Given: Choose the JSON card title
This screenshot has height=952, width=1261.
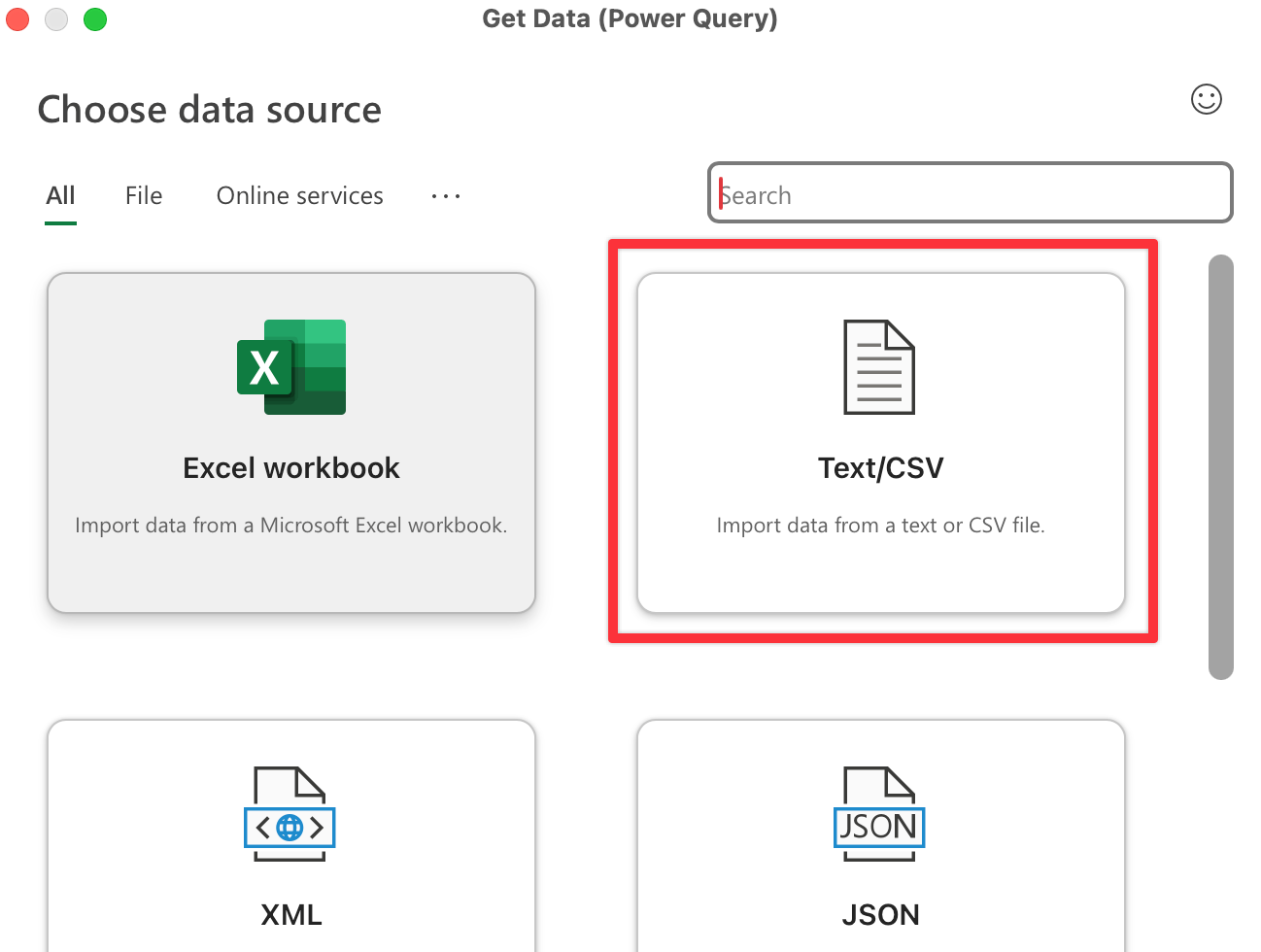Looking at the screenshot, I should click(881, 915).
